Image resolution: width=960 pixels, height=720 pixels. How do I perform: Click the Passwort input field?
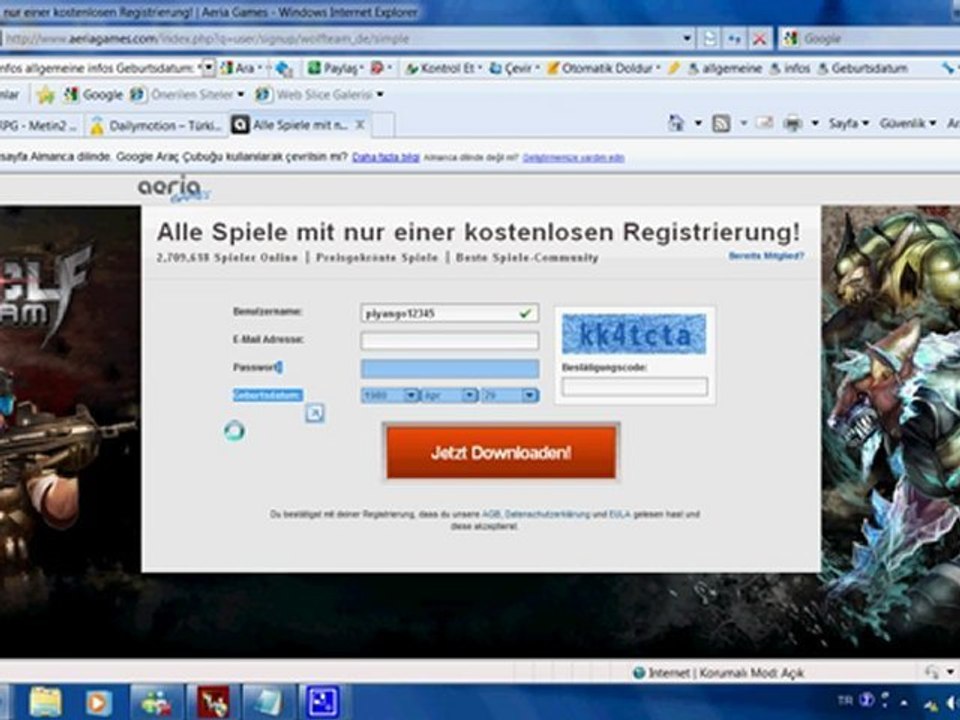pyautogui.click(x=449, y=369)
